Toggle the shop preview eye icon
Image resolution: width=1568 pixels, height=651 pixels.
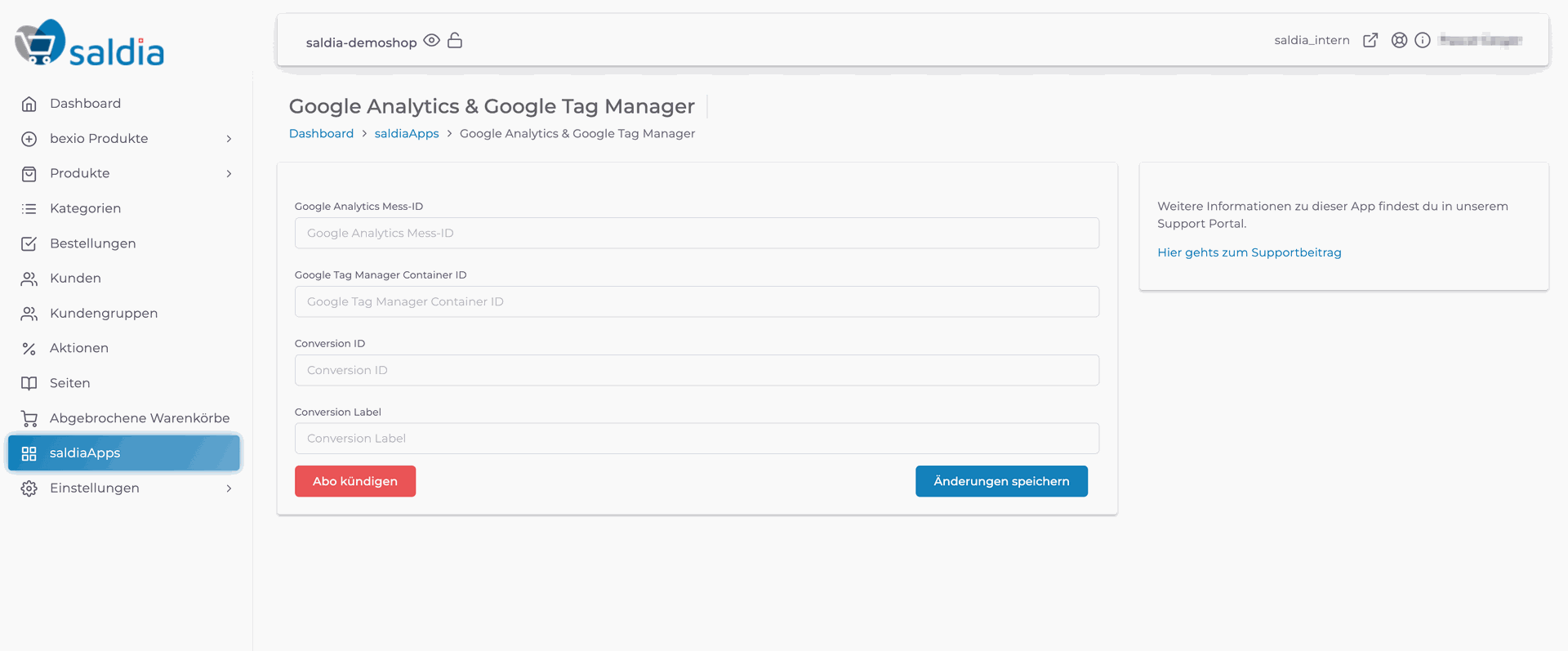coord(432,40)
